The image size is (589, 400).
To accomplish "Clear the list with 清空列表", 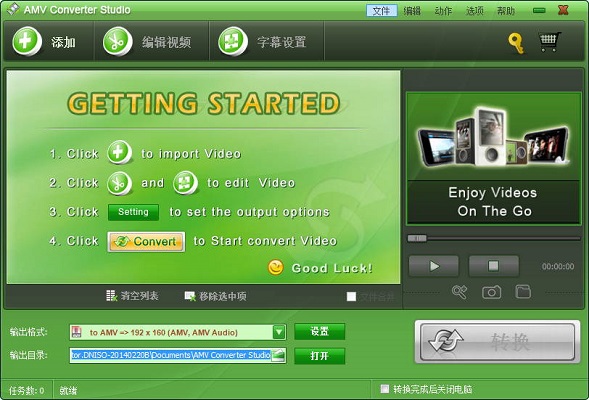I will point(132,296).
